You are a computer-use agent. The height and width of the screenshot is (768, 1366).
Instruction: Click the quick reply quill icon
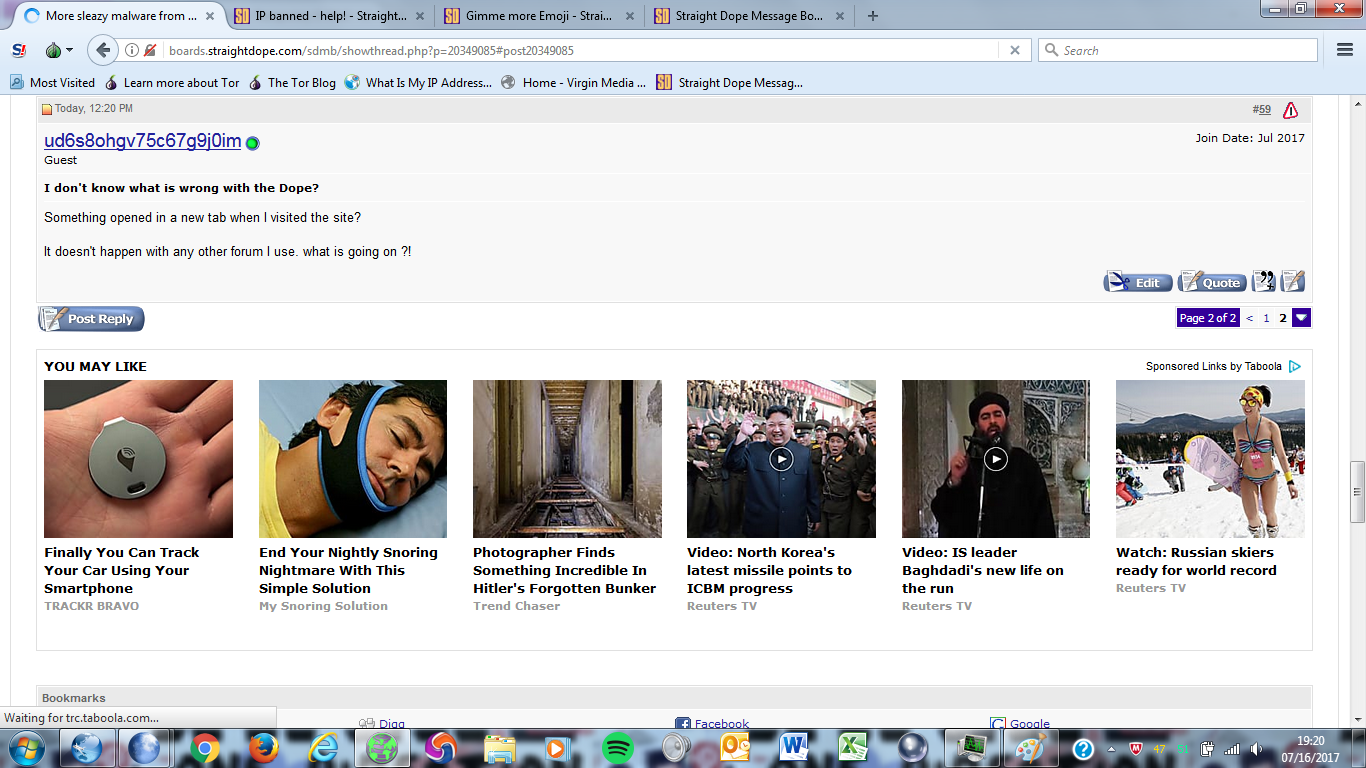point(1292,282)
